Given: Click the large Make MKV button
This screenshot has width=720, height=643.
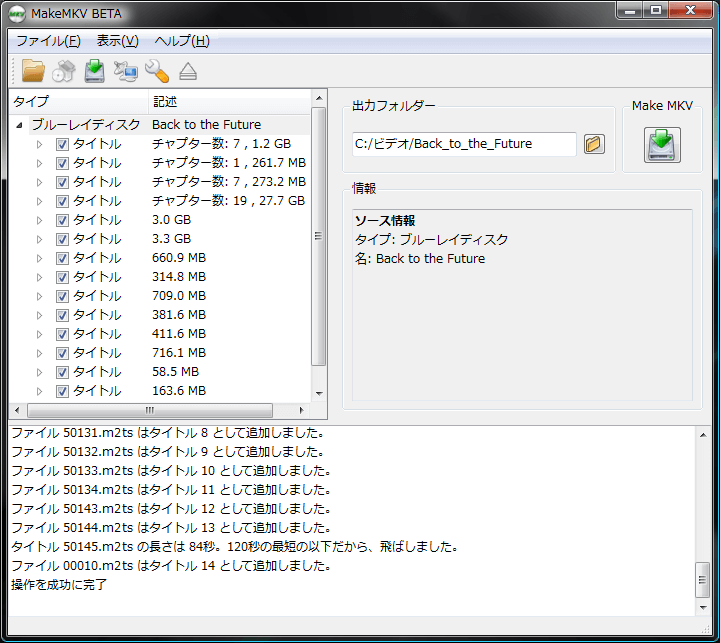Looking at the screenshot, I should (662, 145).
